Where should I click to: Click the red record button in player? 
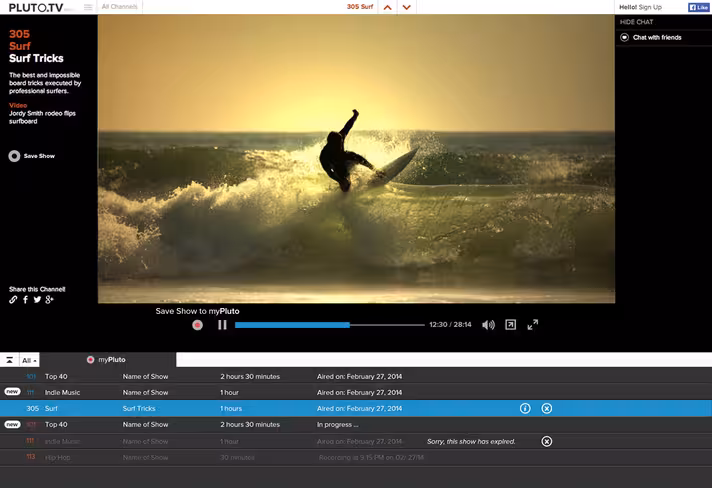(197, 325)
